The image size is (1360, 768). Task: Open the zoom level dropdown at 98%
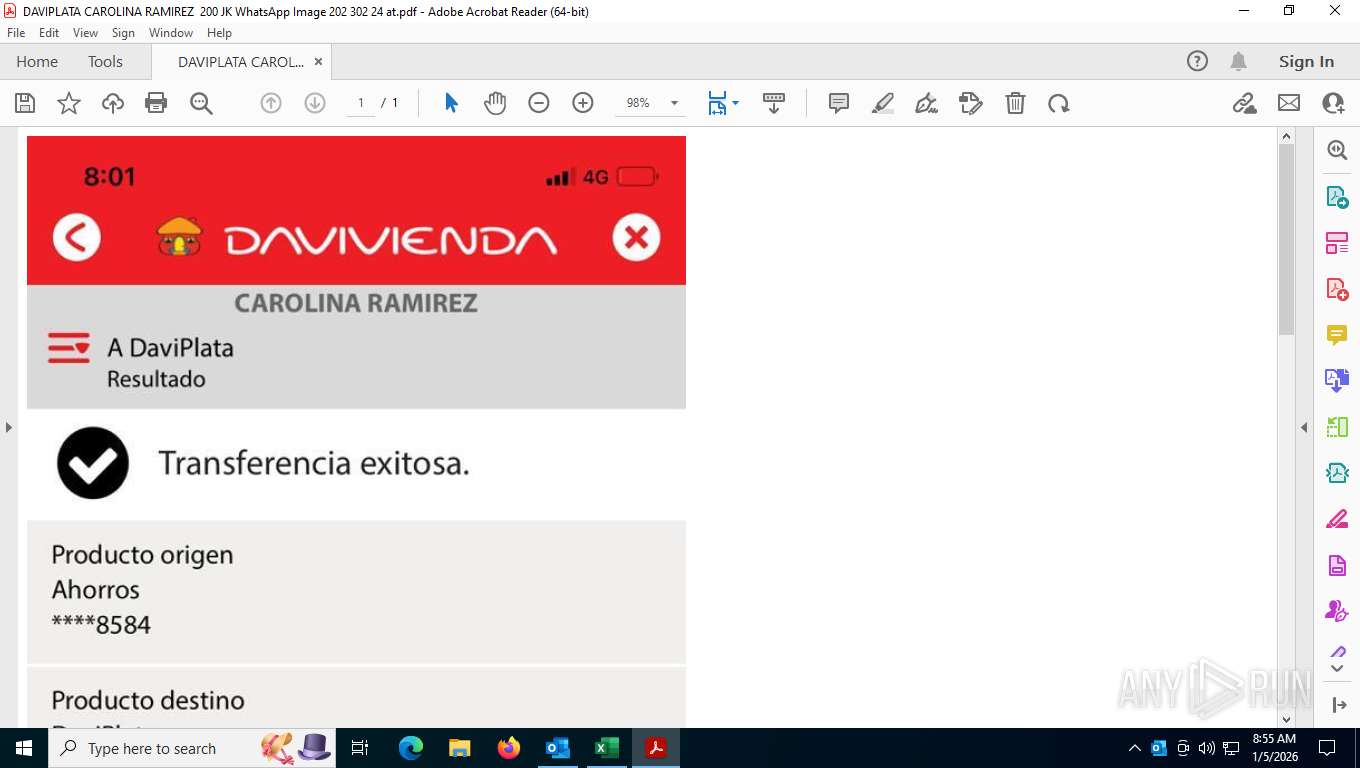(x=674, y=103)
